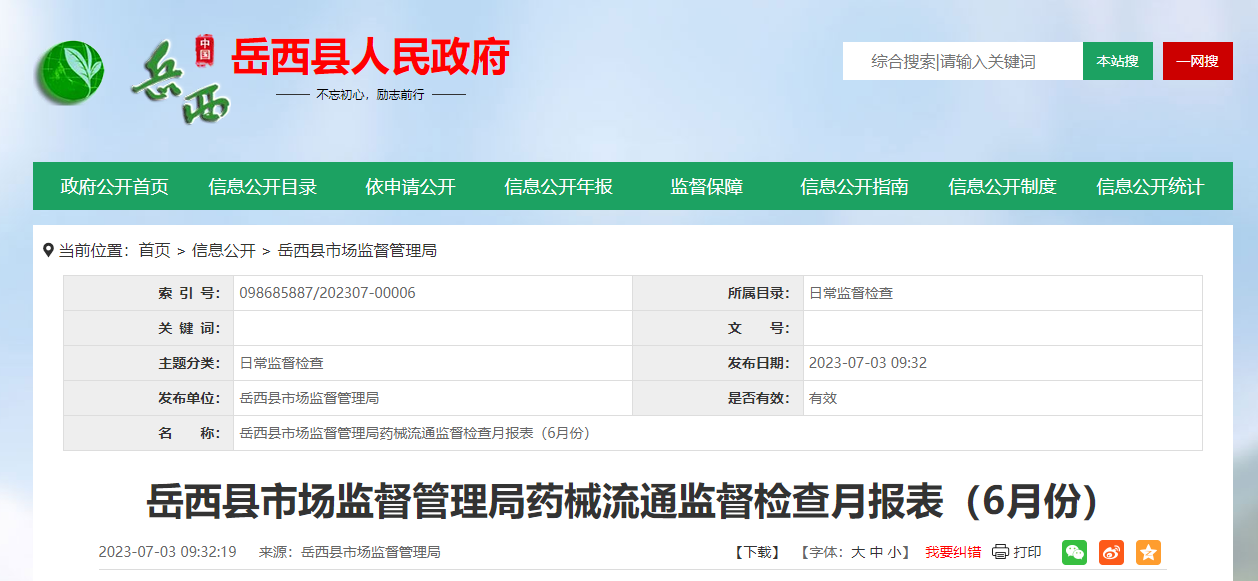Click the orange star favorites icon
This screenshot has width=1258, height=581.
pyautogui.click(x=1148, y=552)
